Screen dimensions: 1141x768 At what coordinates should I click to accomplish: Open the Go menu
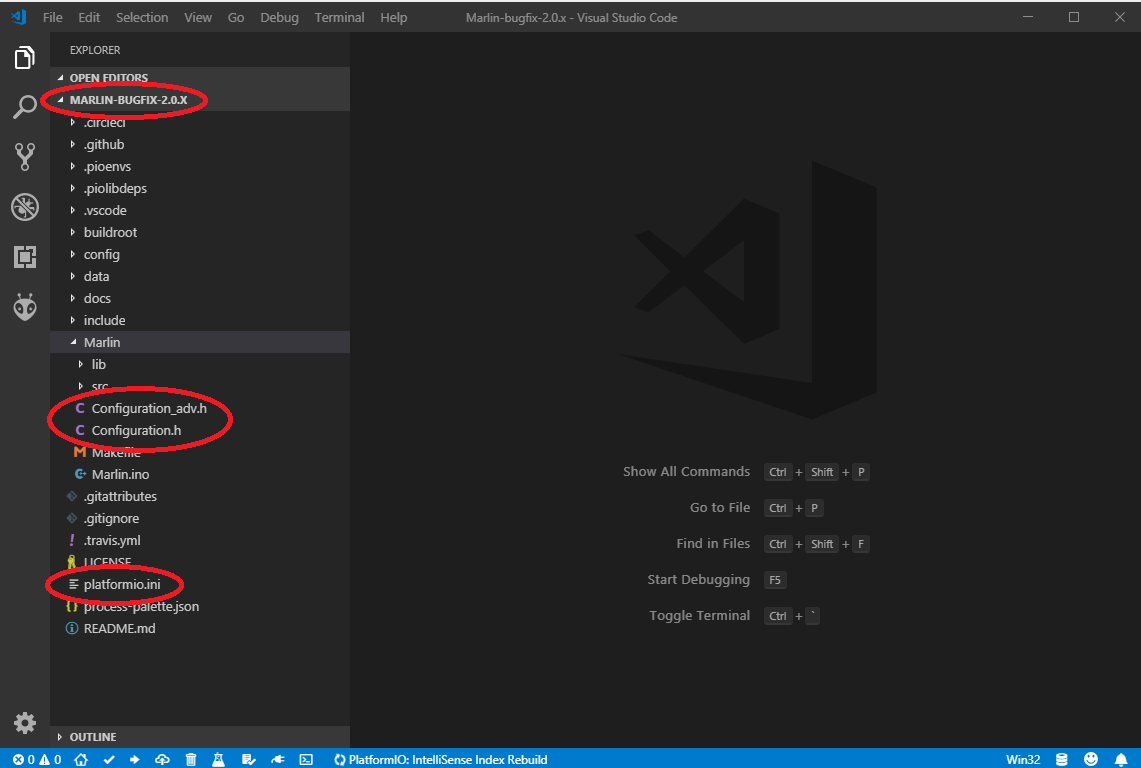[x=236, y=17]
